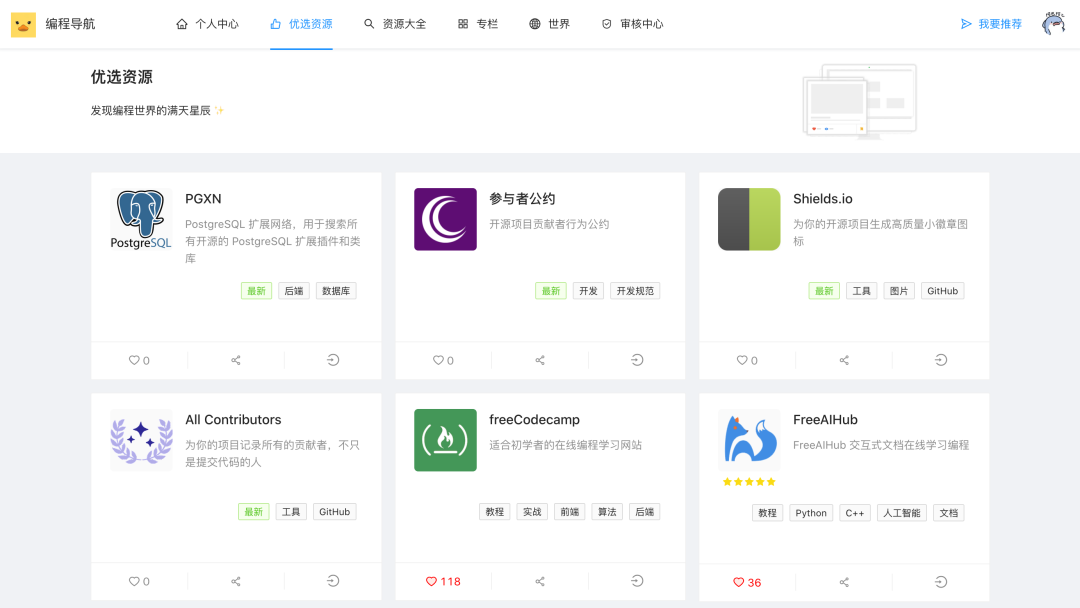
Task: Click the five-star rating under FreeAIHub logo
Action: click(749, 482)
